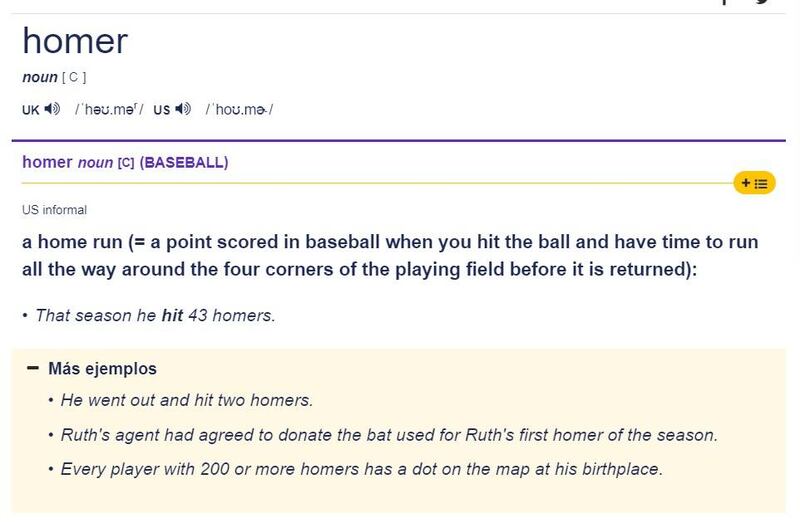Click the purple 'homer' sense heading
The height and width of the screenshot is (523, 800).
click(x=46, y=162)
